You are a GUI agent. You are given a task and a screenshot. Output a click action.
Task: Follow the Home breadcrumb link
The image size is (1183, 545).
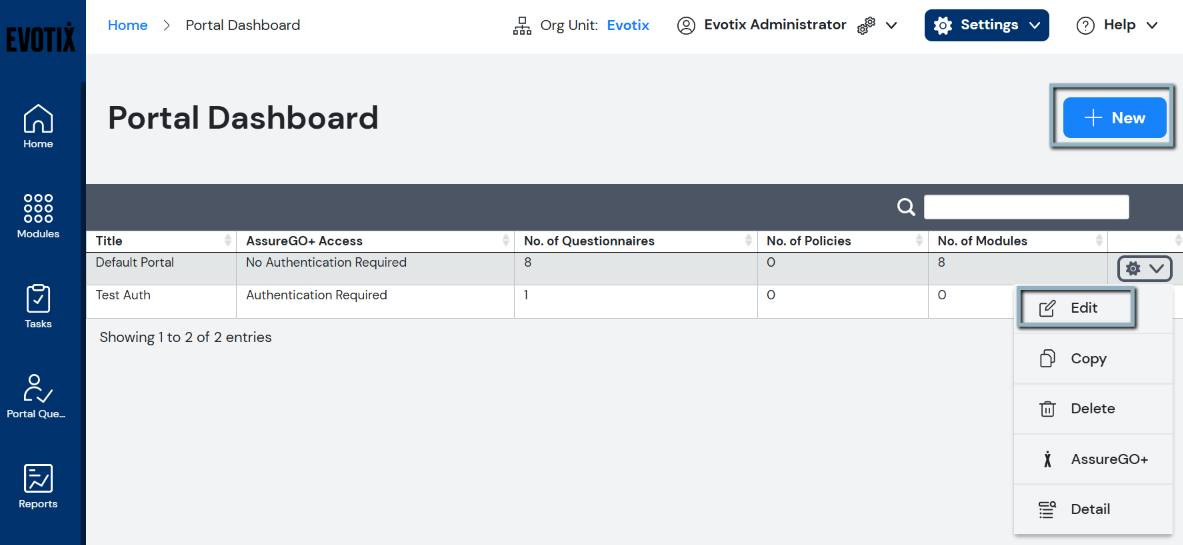click(x=127, y=25)
